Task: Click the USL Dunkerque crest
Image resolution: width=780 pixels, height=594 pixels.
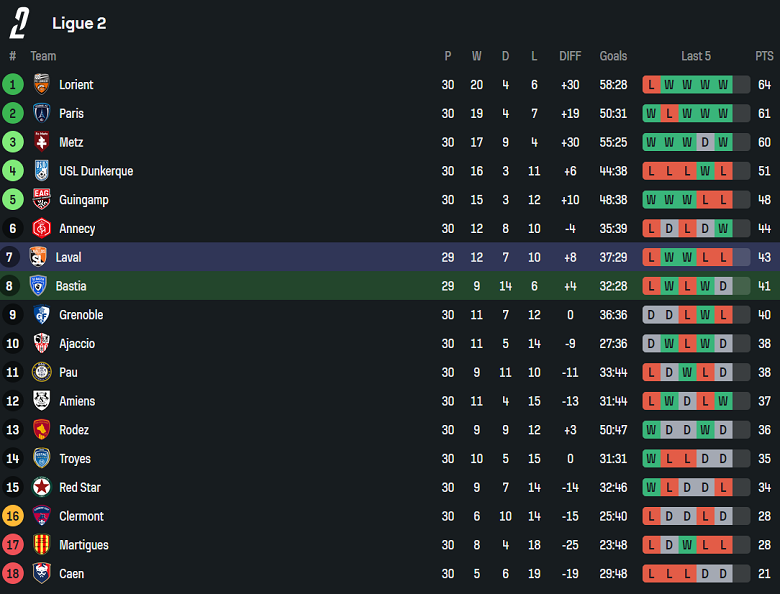Action: (41, 171)
